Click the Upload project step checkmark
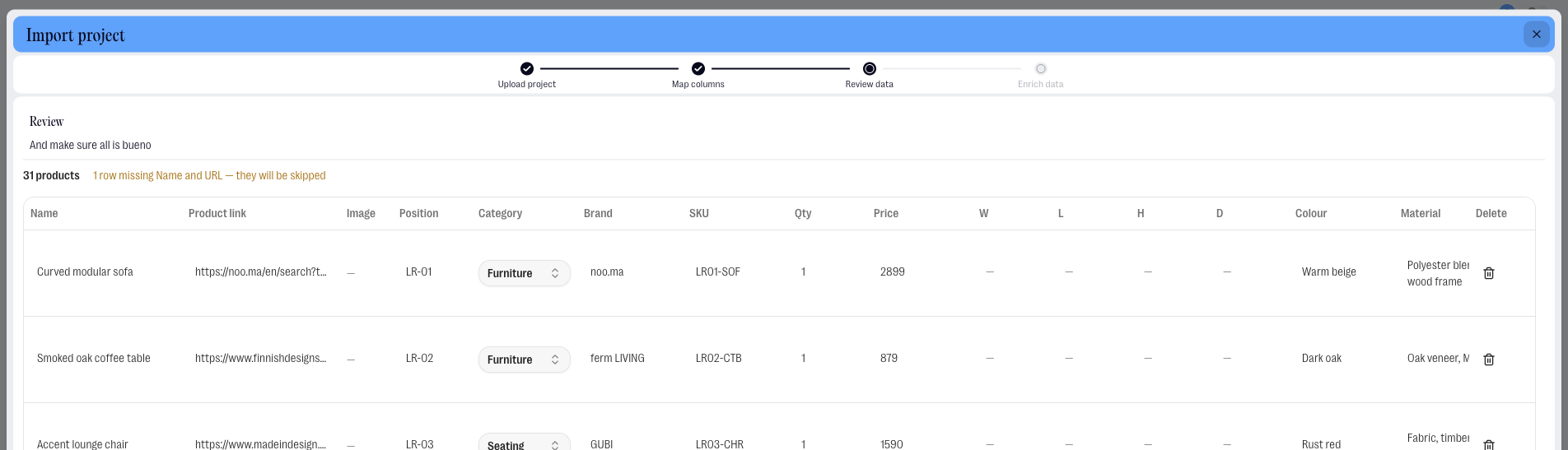The height and width of the screenshot is (450, 1568). point(527,69)
